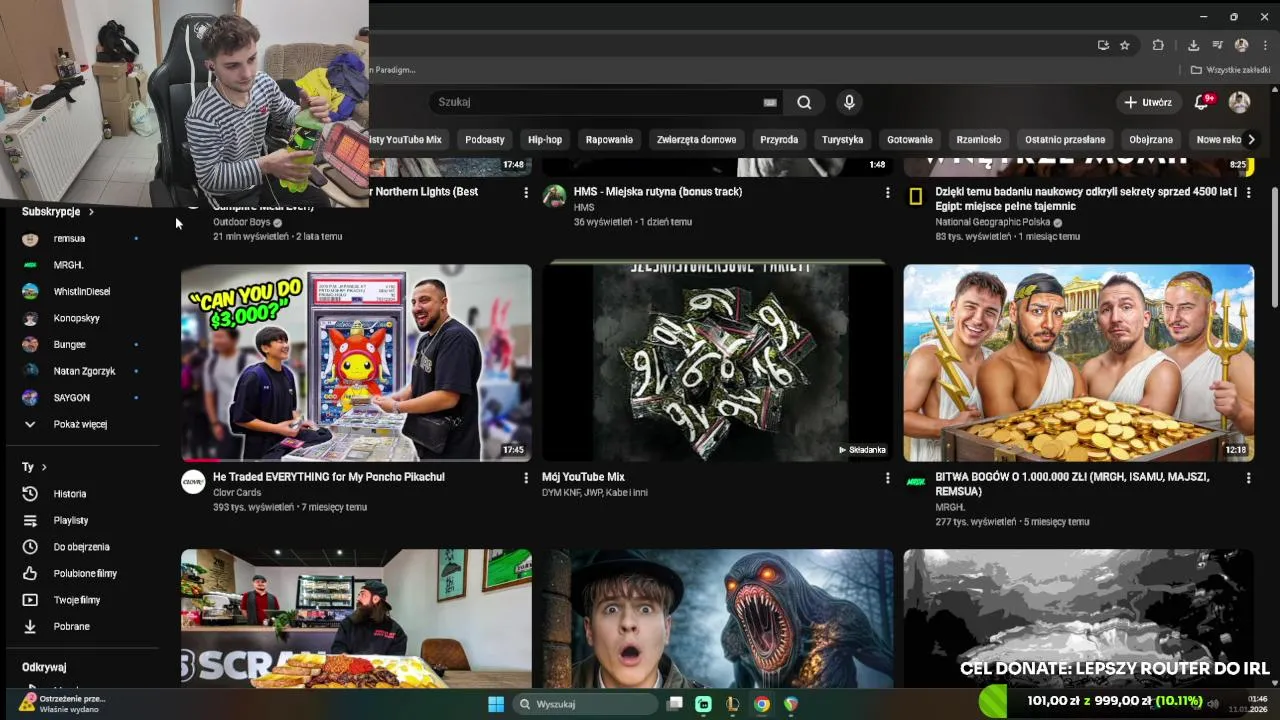Filter by Ostatnio przesłane chip

click(x=1065, y=140)
